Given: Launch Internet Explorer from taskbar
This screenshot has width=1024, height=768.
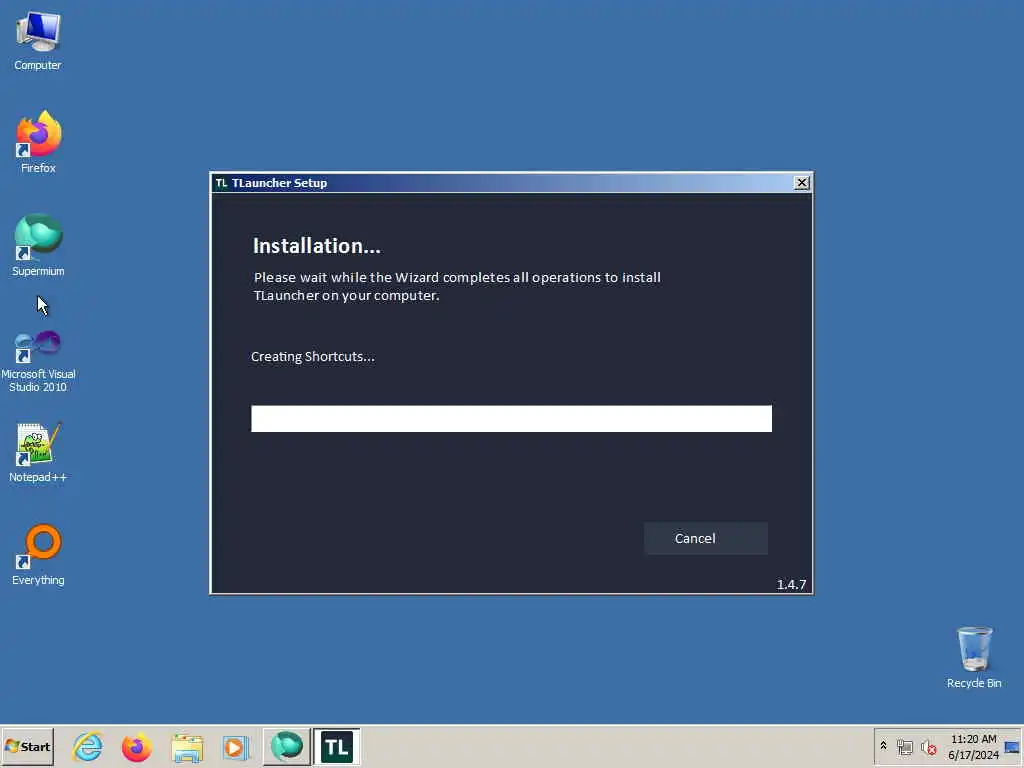Looking at the screenshot, I should click(x=88, y=746).
